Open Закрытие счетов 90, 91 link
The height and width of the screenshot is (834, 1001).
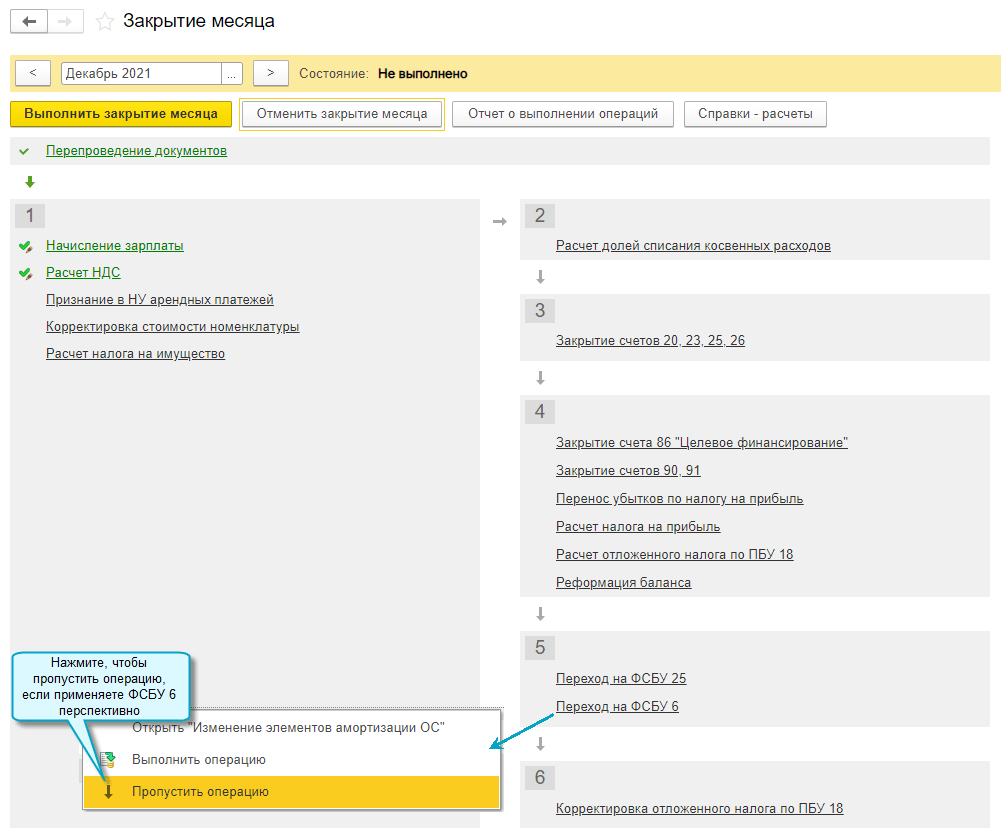628,471
